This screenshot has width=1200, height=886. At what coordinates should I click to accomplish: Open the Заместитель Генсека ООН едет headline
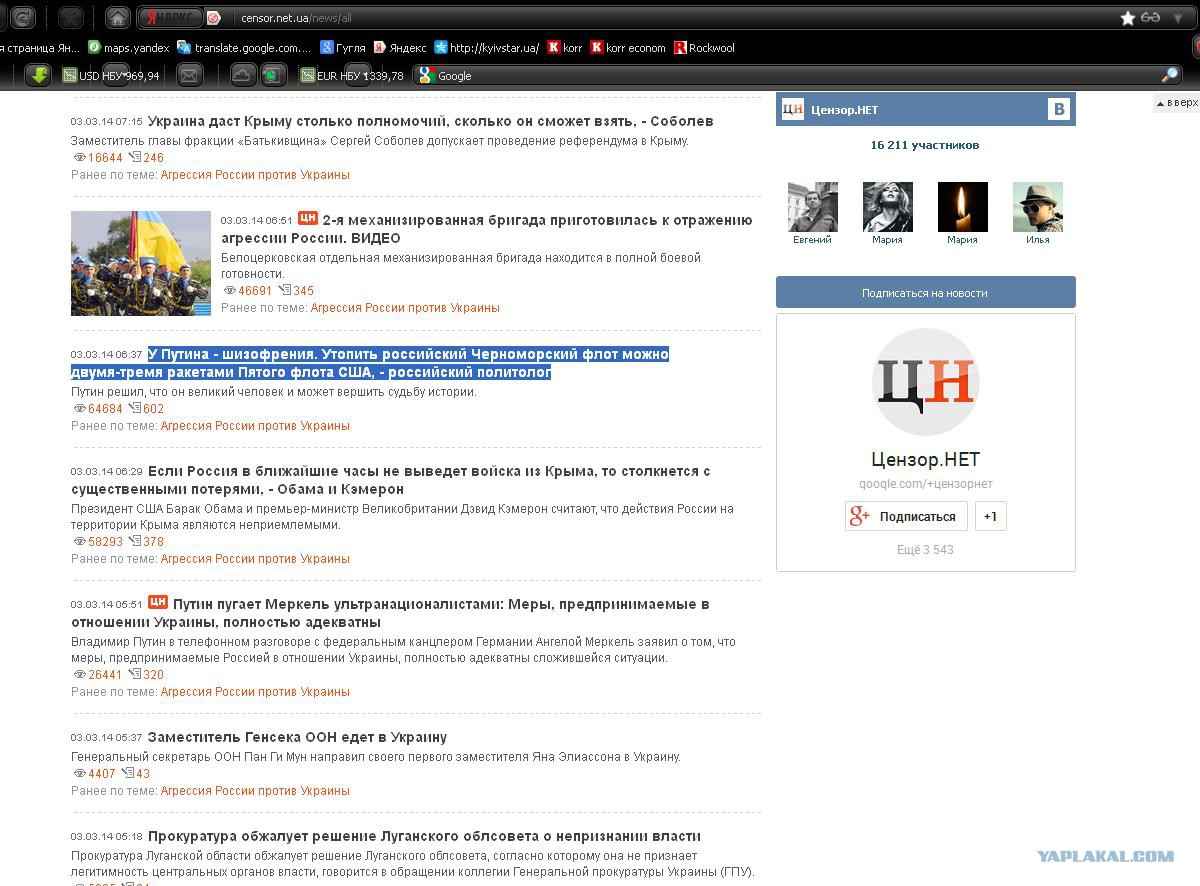click(x=297, y=737)
